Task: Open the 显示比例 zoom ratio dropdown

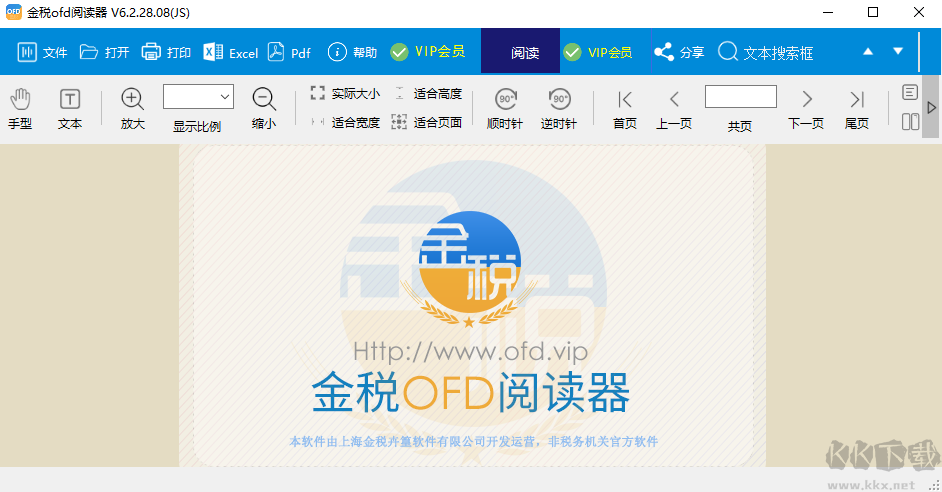Action: [x=198, y=97]
